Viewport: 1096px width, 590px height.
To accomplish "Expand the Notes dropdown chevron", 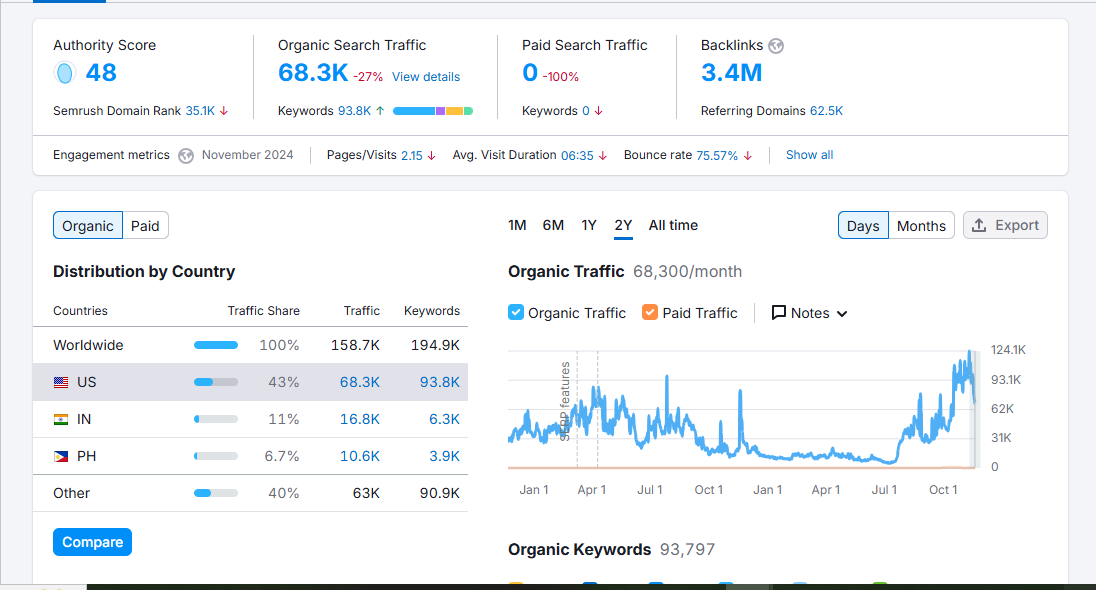I will tap(842, 314).
